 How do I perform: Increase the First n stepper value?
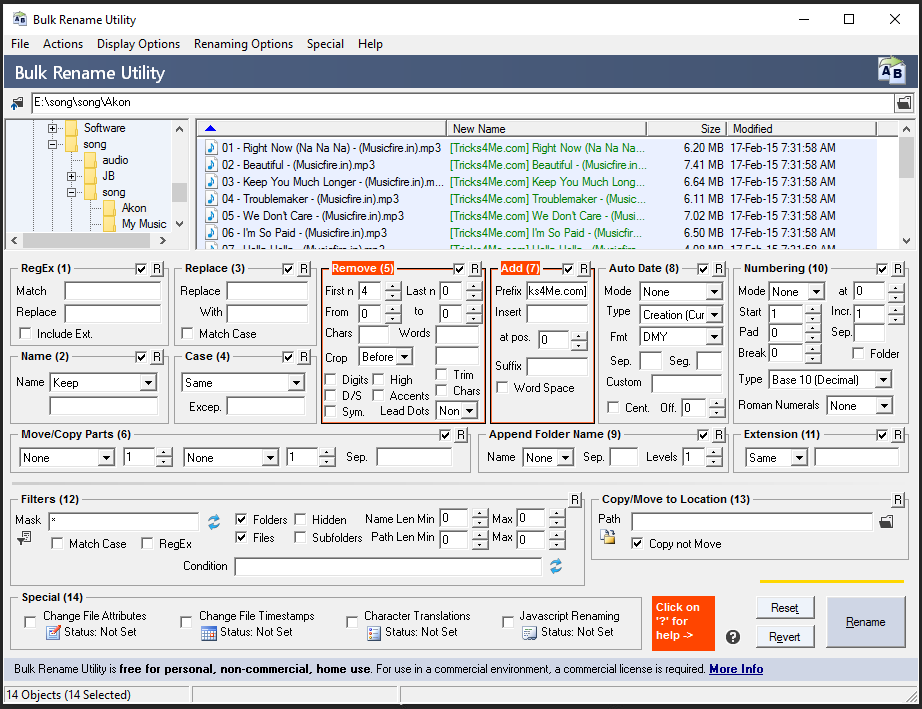point(393,287)
